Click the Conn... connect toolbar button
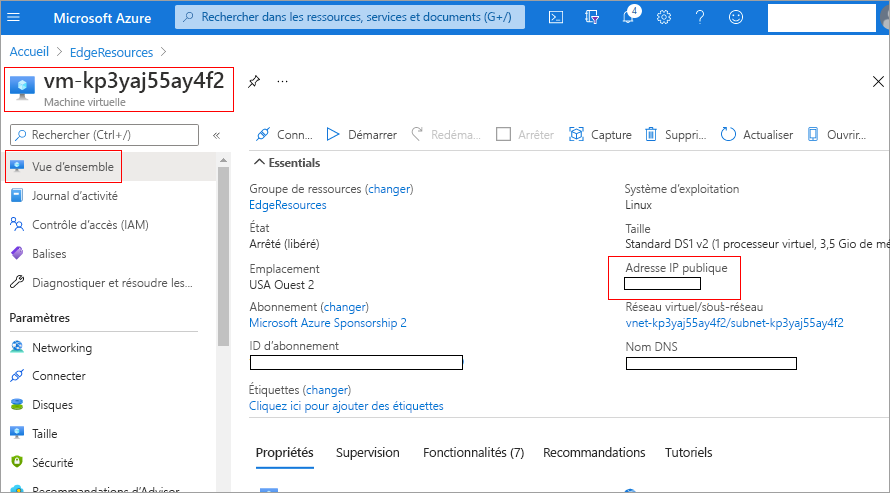890x493 pixels. click(284, 135)
